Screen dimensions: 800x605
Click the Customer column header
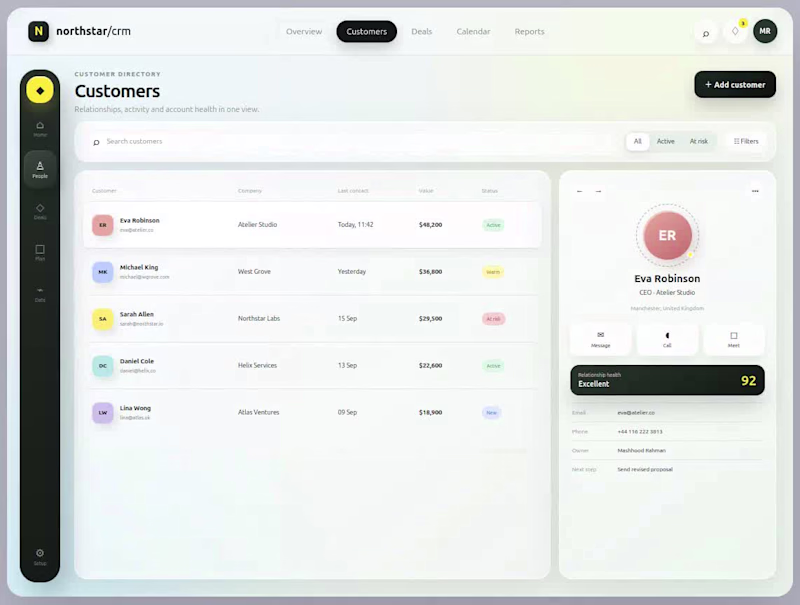tap(104, 191)
